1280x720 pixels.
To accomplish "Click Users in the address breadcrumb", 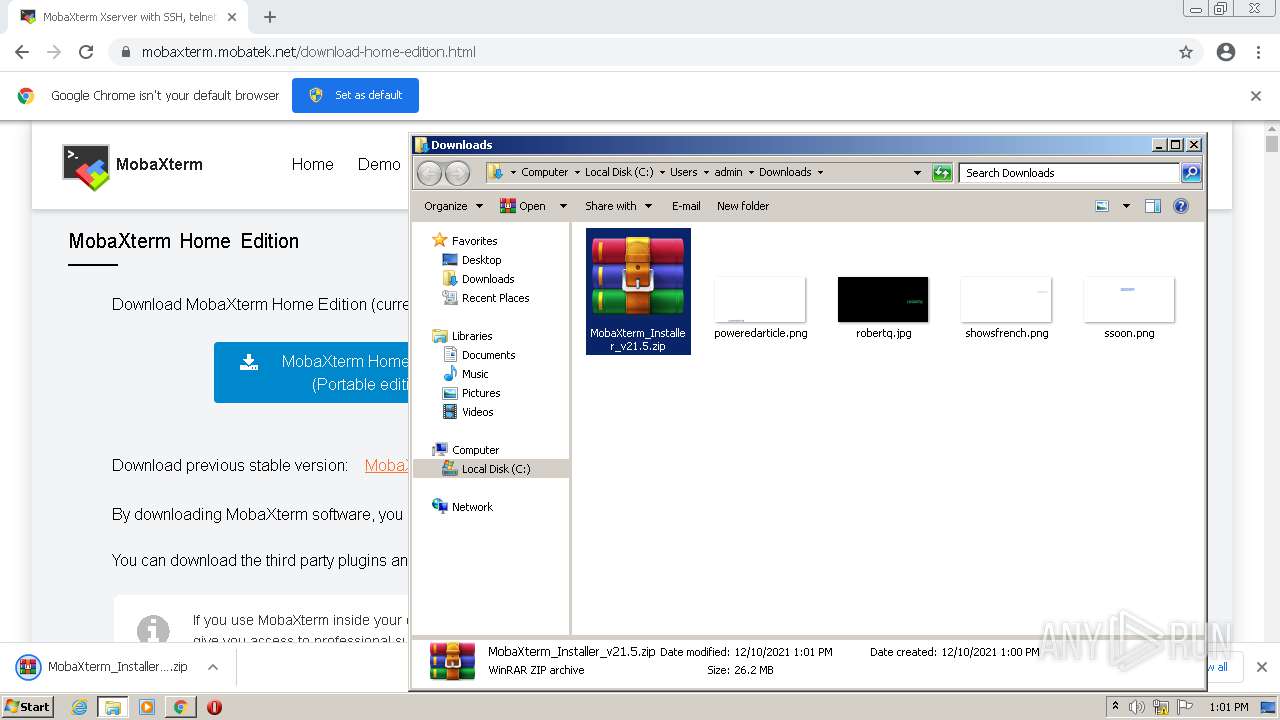I will (684, 172).
